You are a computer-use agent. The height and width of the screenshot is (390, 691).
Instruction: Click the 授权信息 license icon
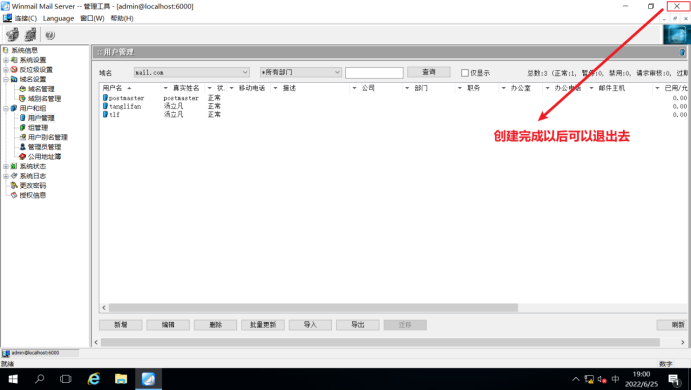pos(14,195)
